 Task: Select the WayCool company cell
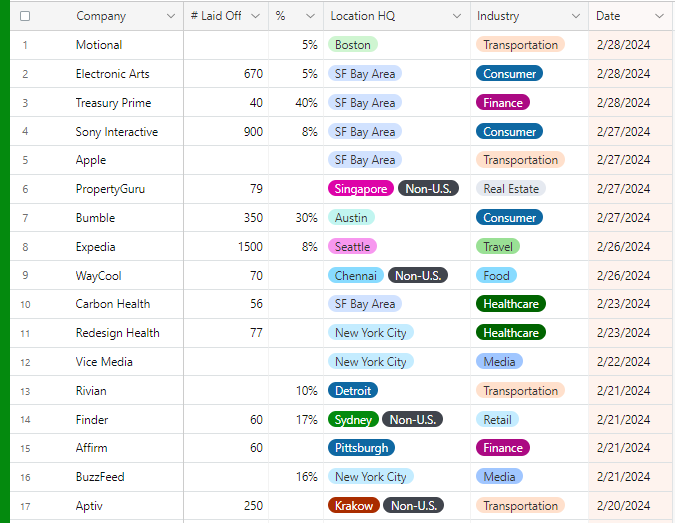pos(97,275)
